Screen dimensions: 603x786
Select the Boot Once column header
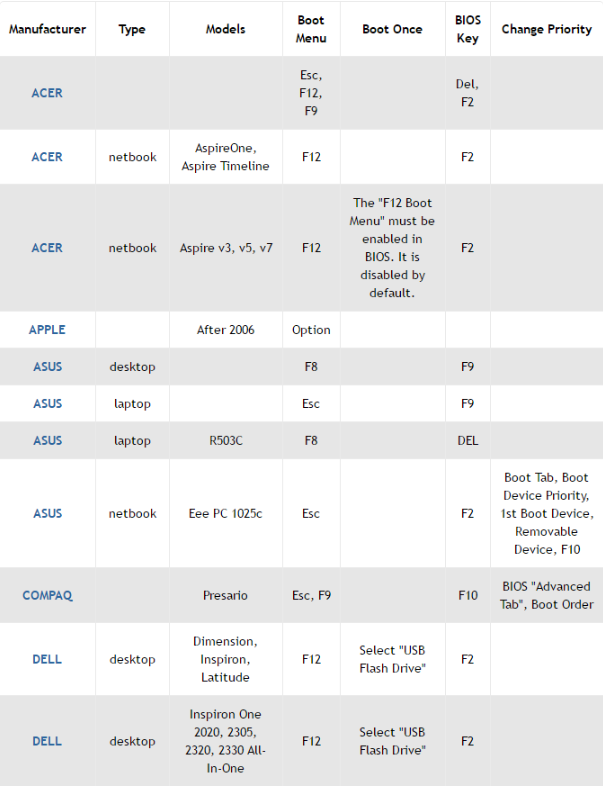click(392, 30)
